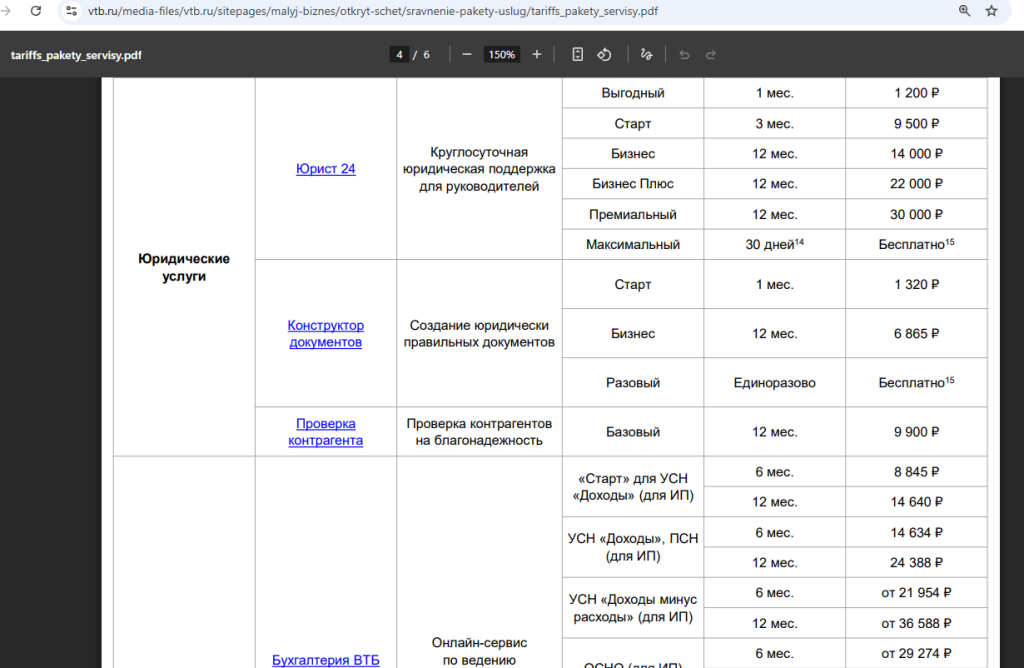Follow the Конструктор документов link
Screen dimensions: 1024x668
click(325, 332)
